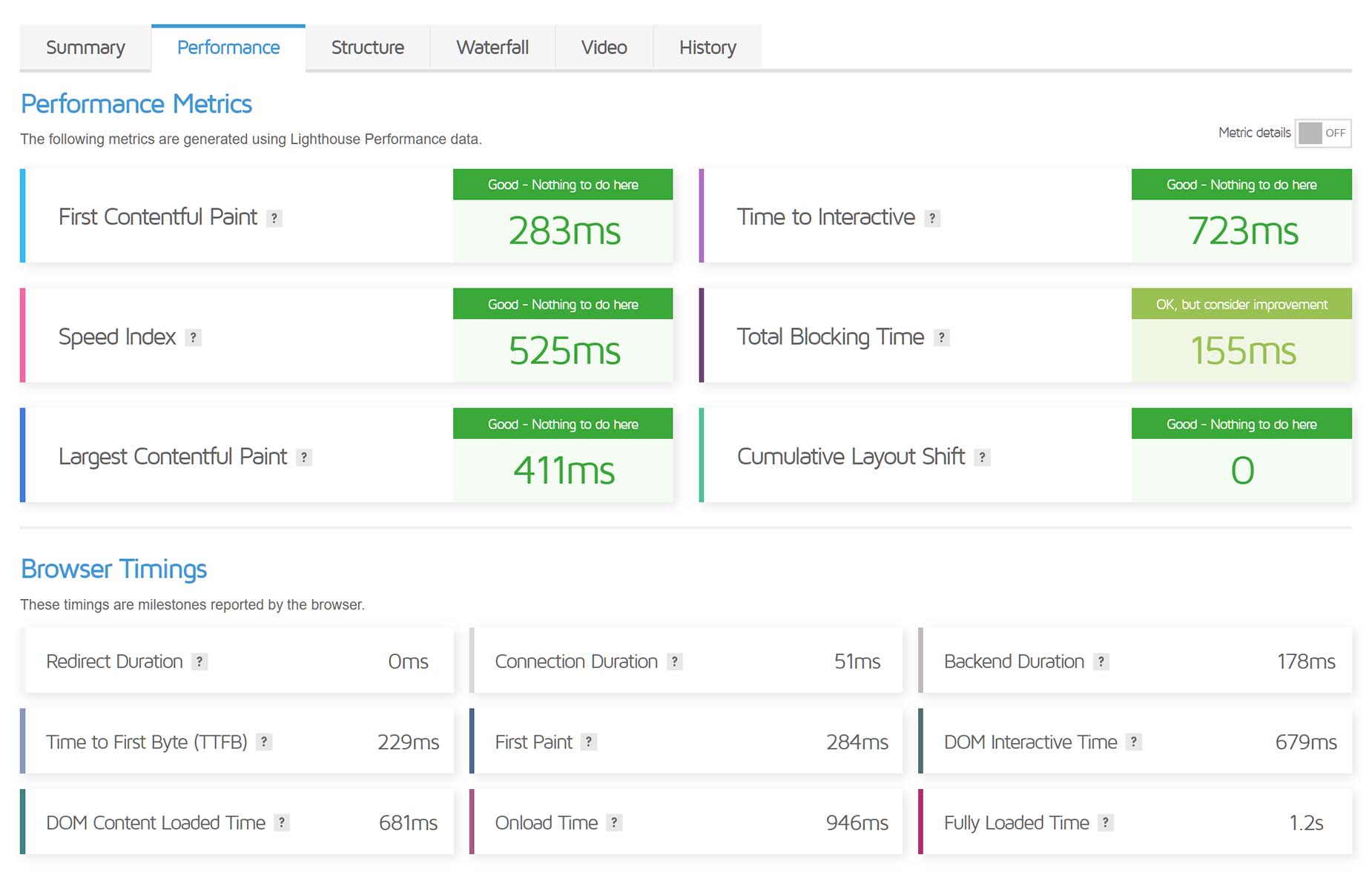This screenshot has width=1372, height=889.
Task: Click the DOM Content Loaded 681ms value
Action: [408, 822]
